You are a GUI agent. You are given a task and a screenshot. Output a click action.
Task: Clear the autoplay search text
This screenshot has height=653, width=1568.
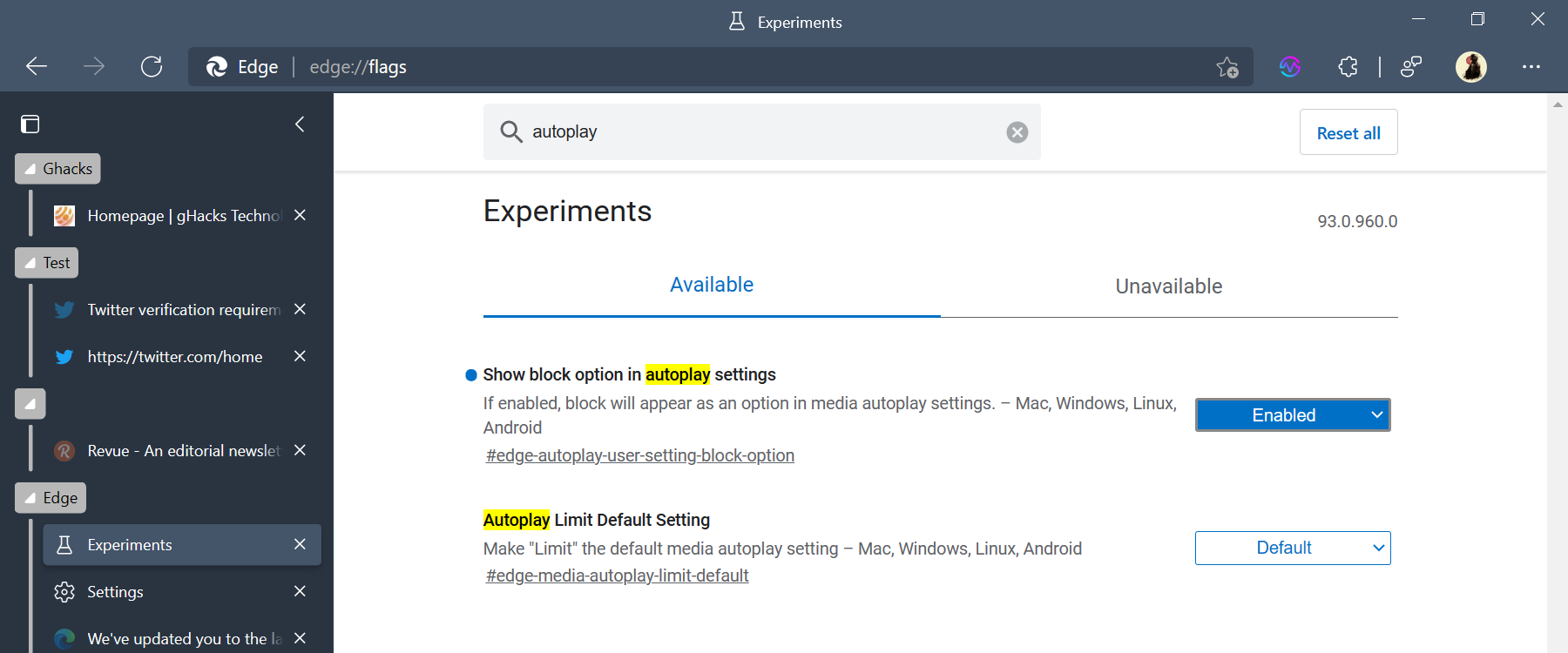1017,132
